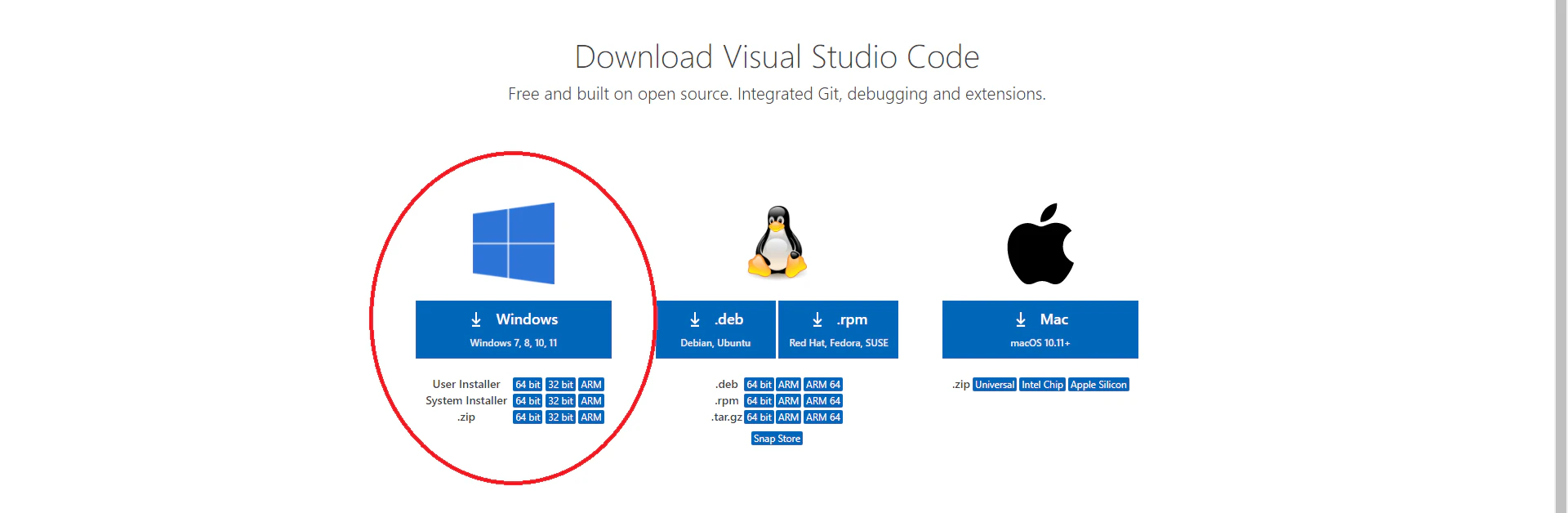Viewport: 1568px width, 513px height.
Task: Select the Mac .zip Universal build
Action: point(995,385)
